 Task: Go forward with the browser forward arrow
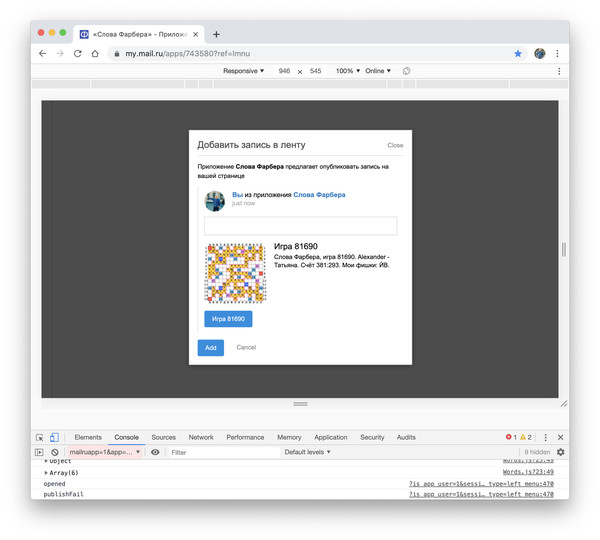click(x=60, y=54)
